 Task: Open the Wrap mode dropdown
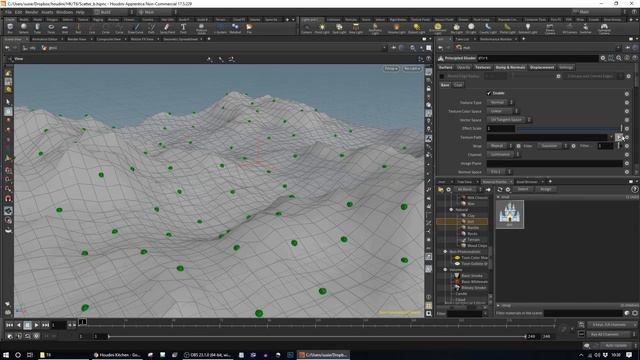click(500, 146)
